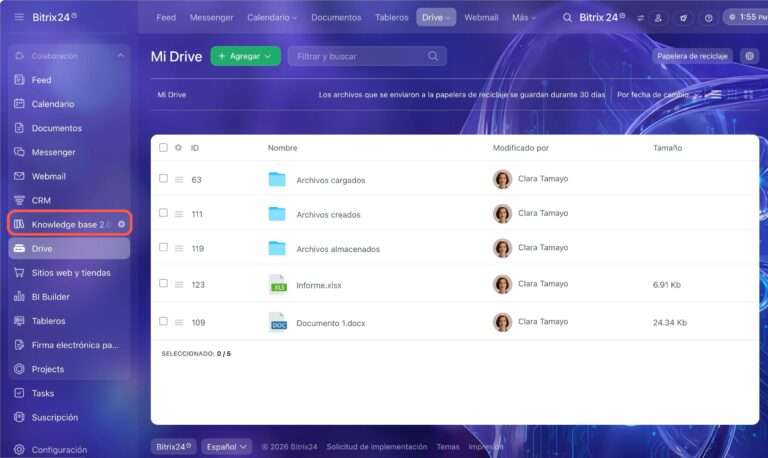The width and height of the screenshot is (768, 458).
Task: Open Agregar dropdown button
Action: (245, 56)
